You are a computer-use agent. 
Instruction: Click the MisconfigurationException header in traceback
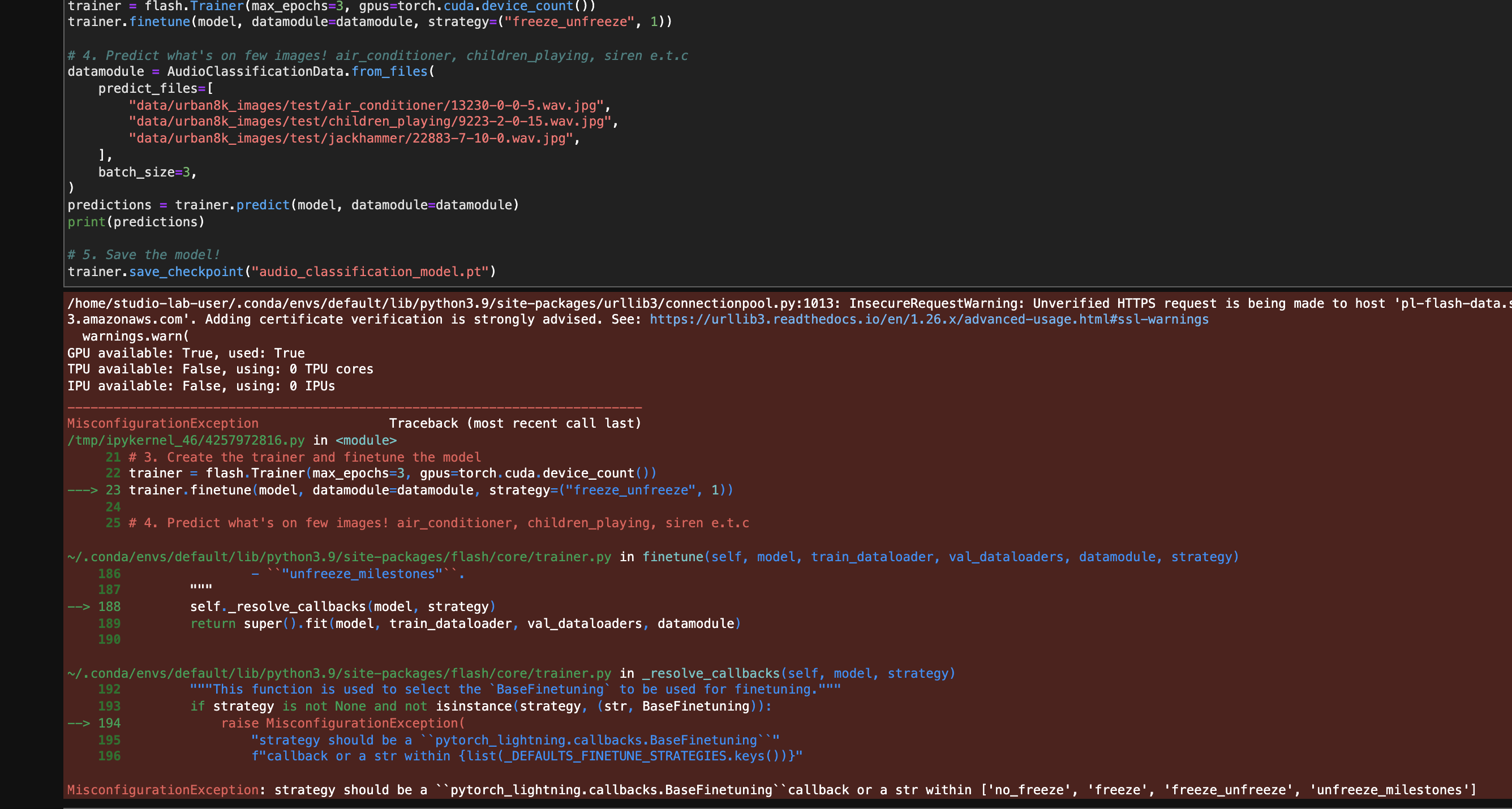pos(162,423)
